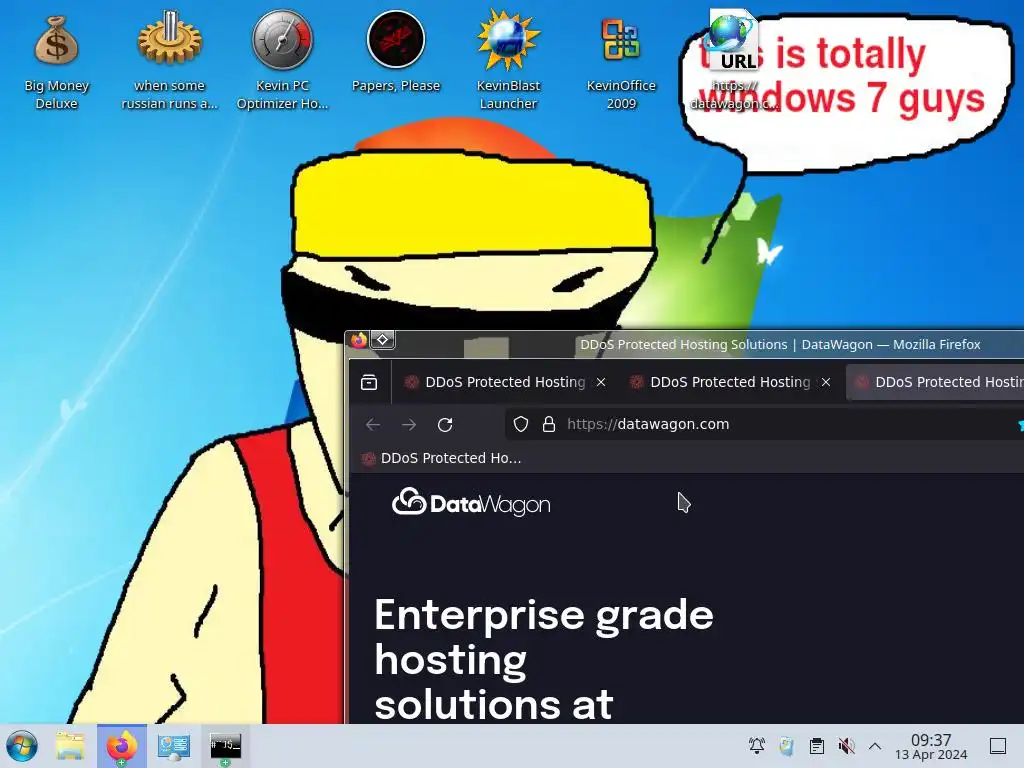Open clipboard tray icon
Viewport: 1024px width, 768px height.
point(816,746)
